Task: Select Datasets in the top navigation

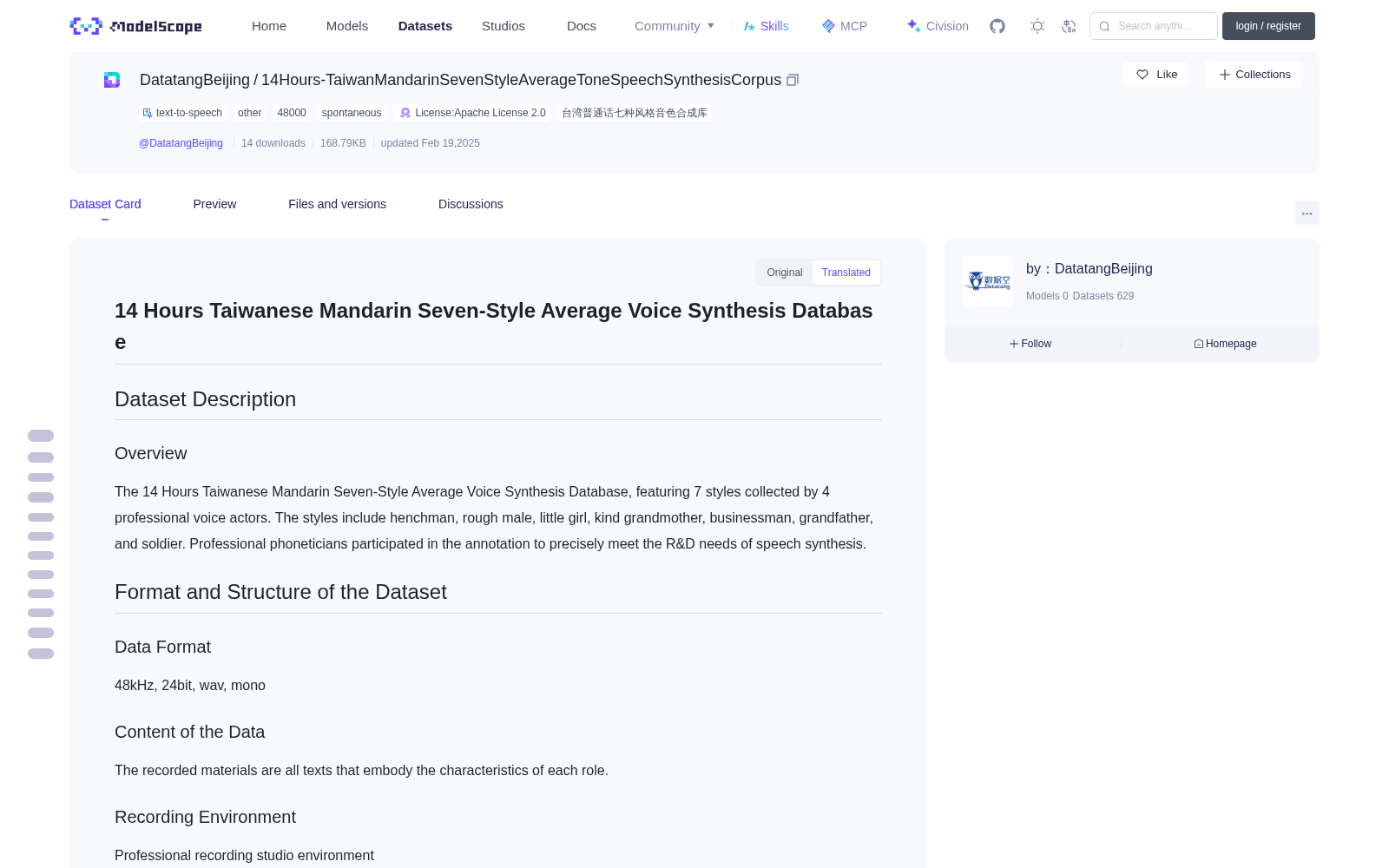Action: [x=425, y=26]
